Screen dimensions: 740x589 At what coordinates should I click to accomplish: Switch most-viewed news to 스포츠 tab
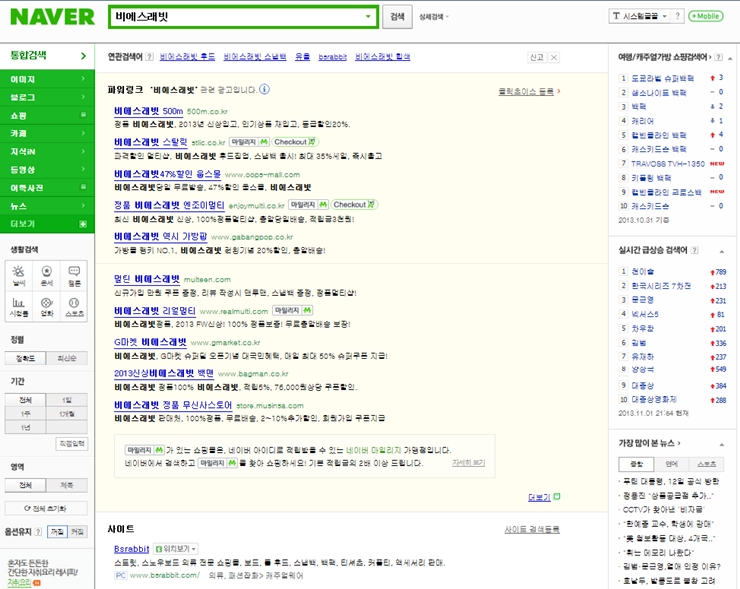point(706,464)
